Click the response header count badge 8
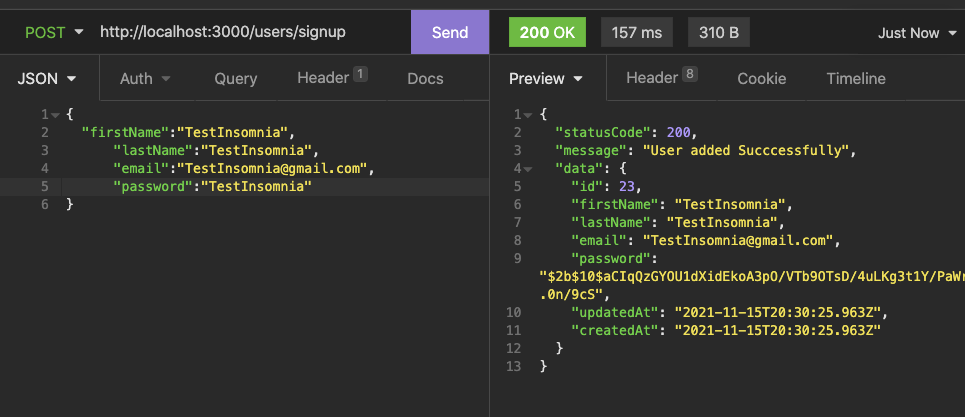The image size is (965, 417). [x=689, y=75]
